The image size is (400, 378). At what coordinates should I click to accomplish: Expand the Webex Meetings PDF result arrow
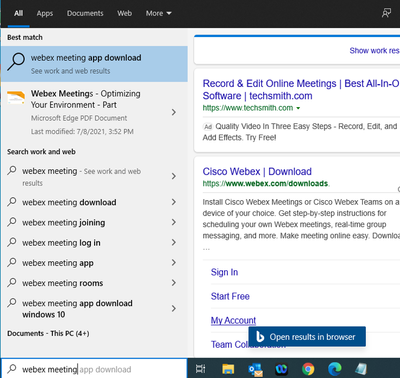[174, 112]
